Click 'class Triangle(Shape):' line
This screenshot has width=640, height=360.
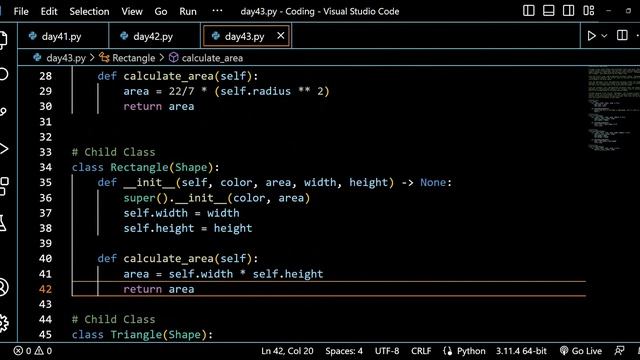(x=142, y=335)
